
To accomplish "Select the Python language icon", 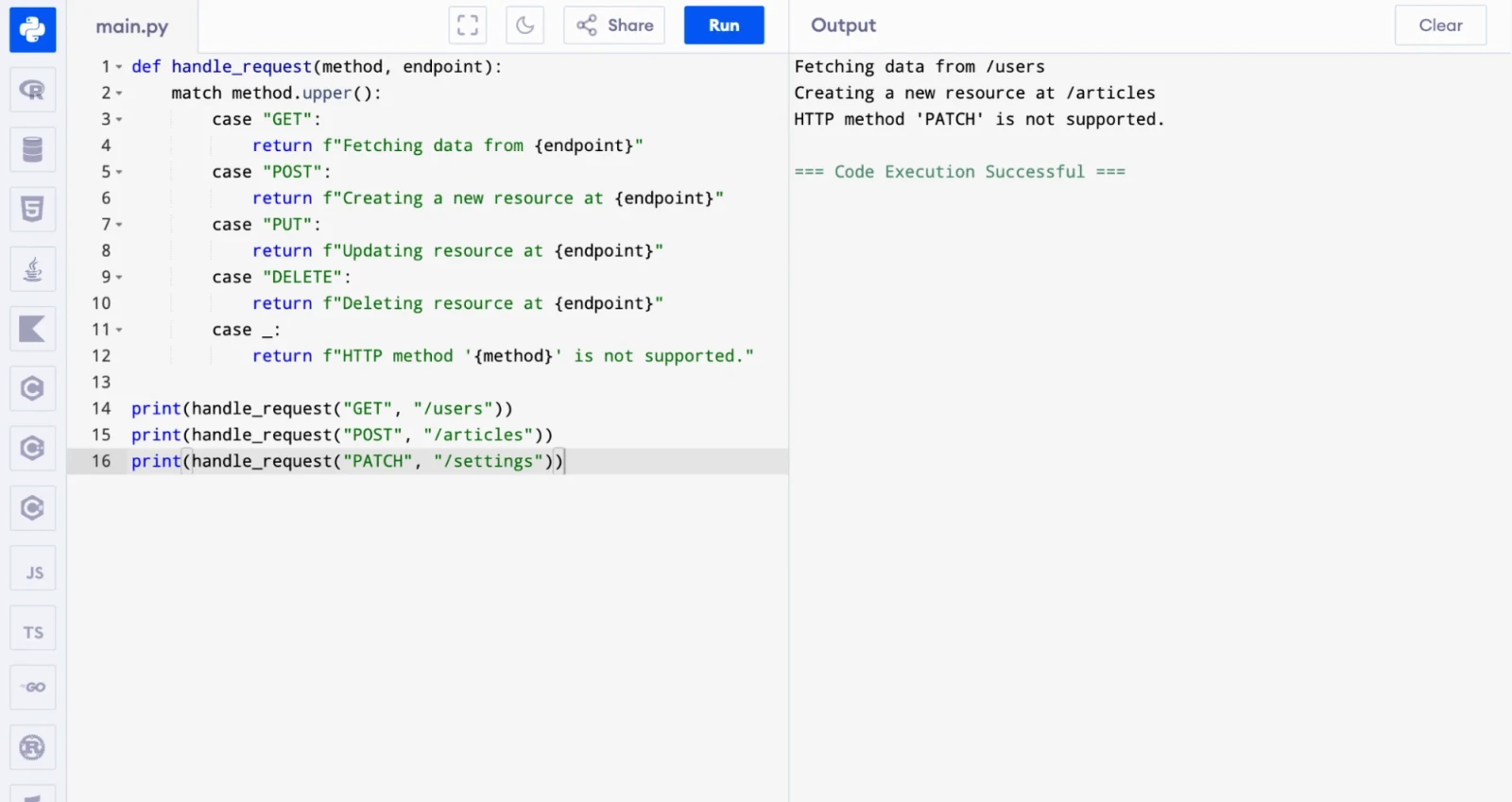I will tap(32, 29).
